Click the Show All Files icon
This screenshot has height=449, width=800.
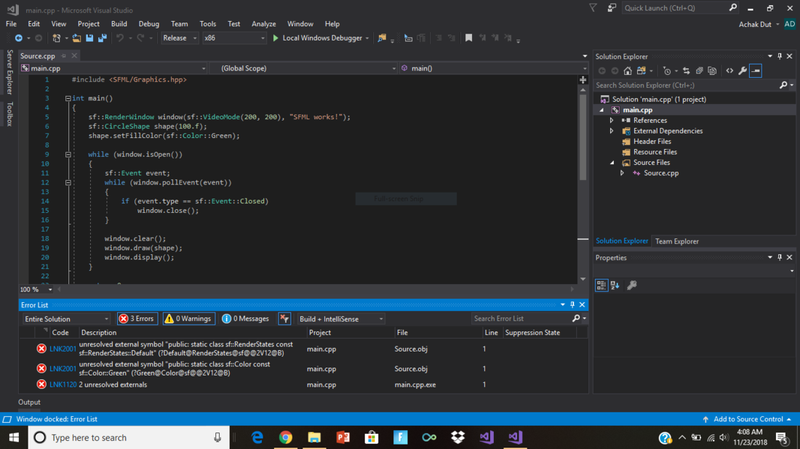pyautogui.click(x=712, y=71)
